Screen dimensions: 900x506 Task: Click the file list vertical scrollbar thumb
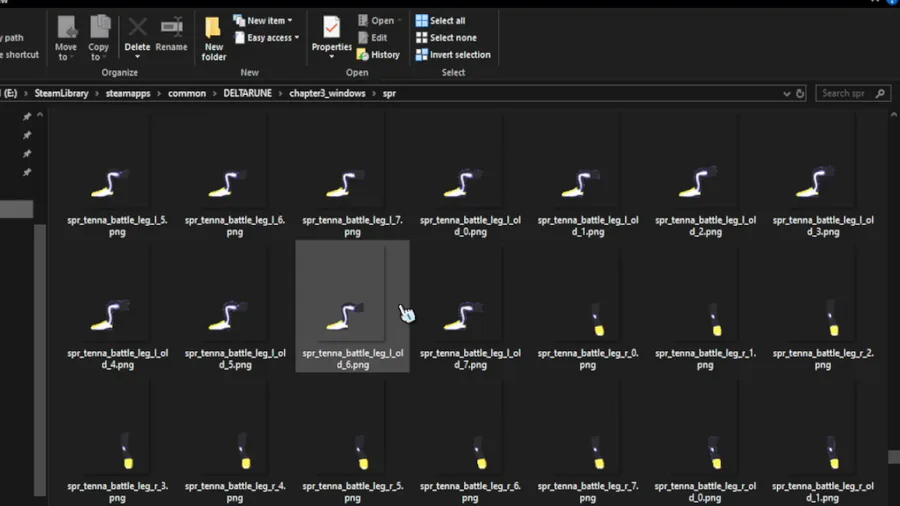click(894, 457)
